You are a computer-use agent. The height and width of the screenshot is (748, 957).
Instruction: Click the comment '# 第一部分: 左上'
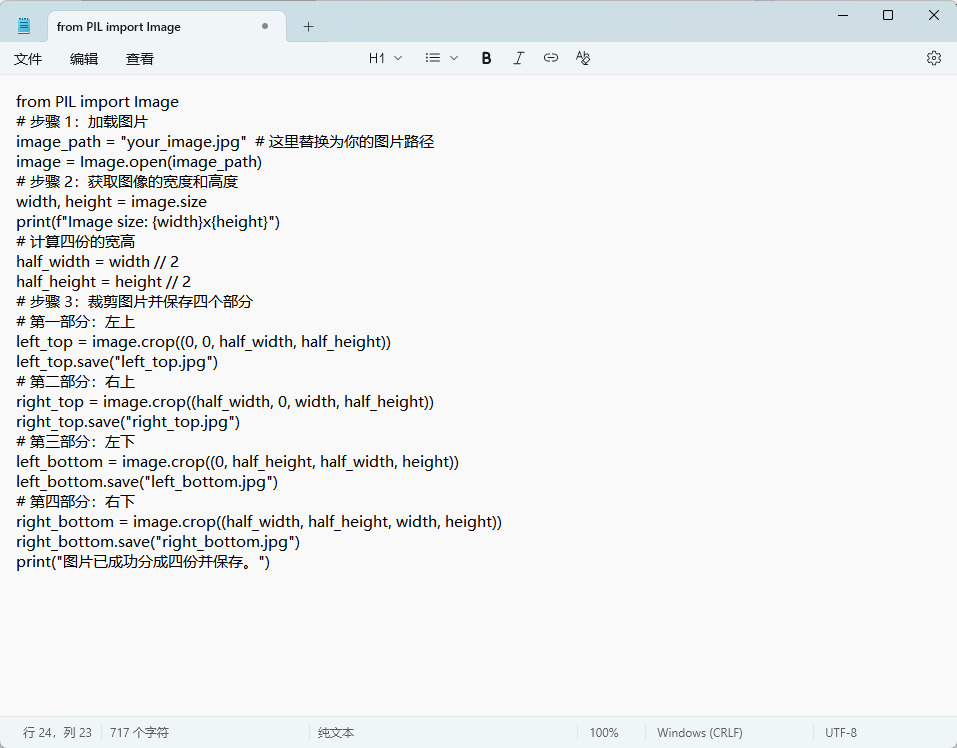pos(76,322)
